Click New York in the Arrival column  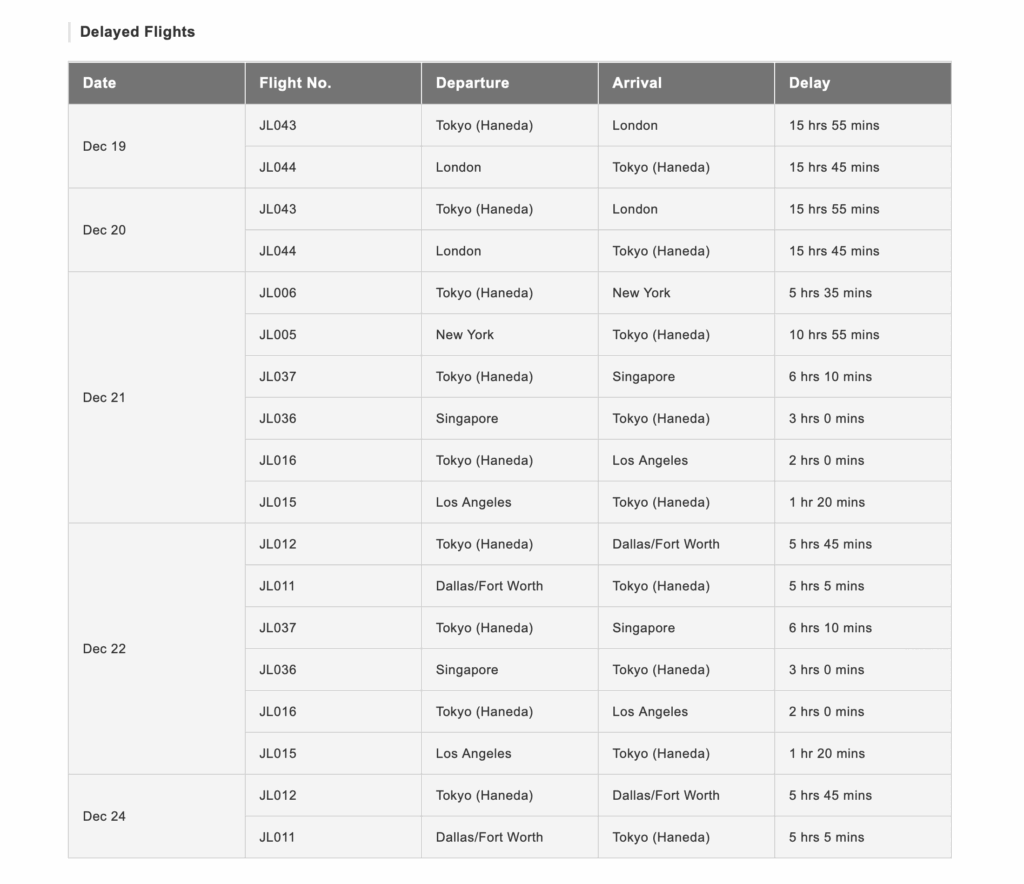[641, 293]
